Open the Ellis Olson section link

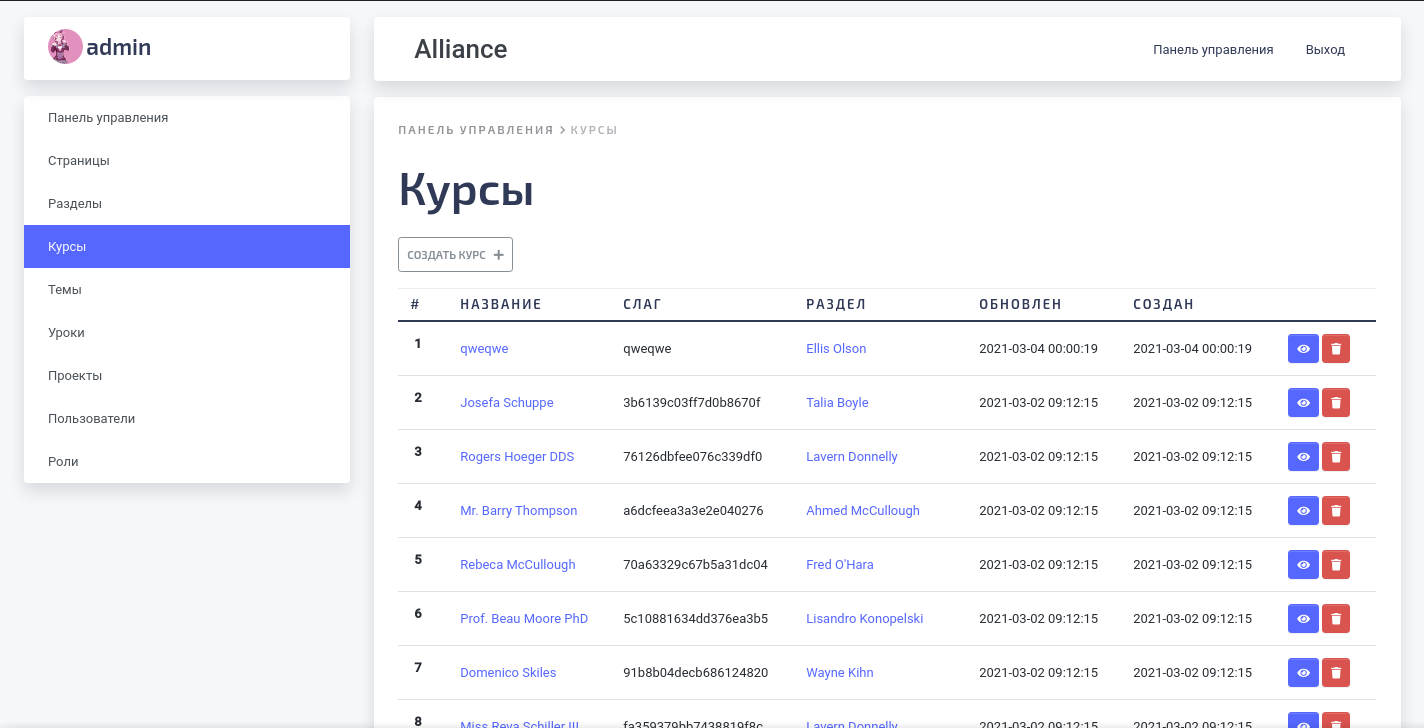(x=836, y=349)
